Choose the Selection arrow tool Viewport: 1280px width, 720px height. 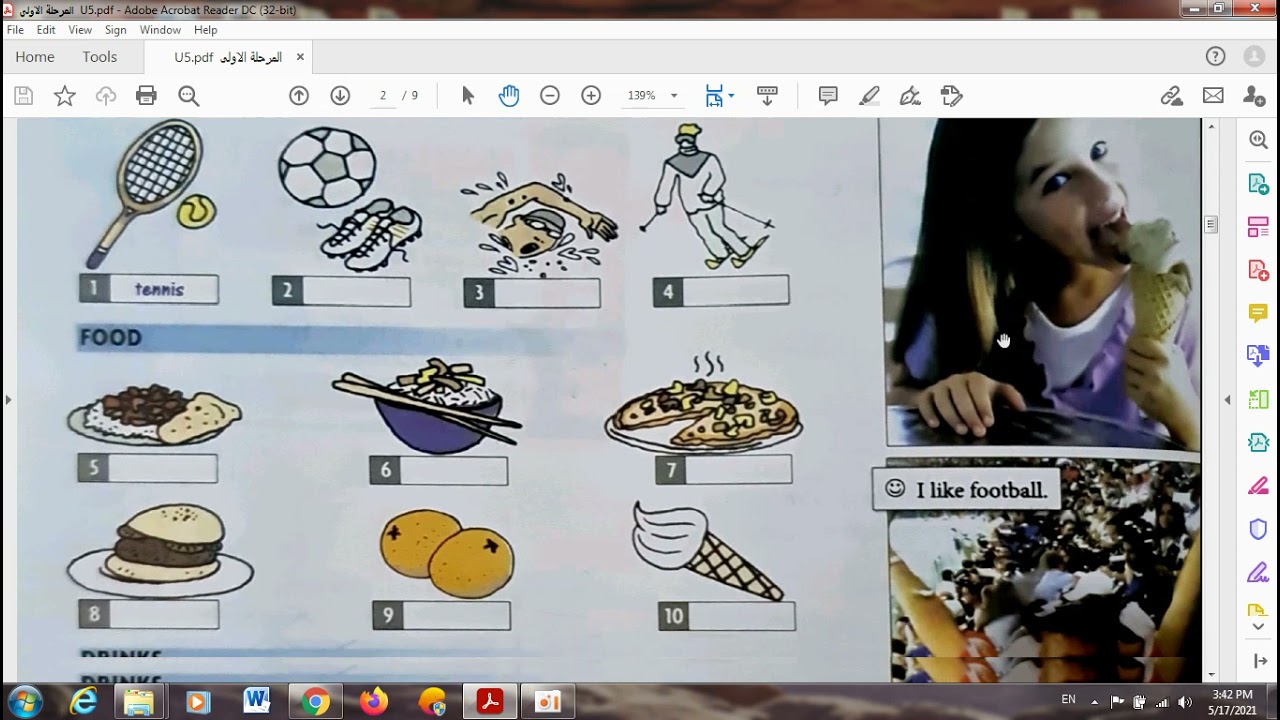(x=468, y=96)
